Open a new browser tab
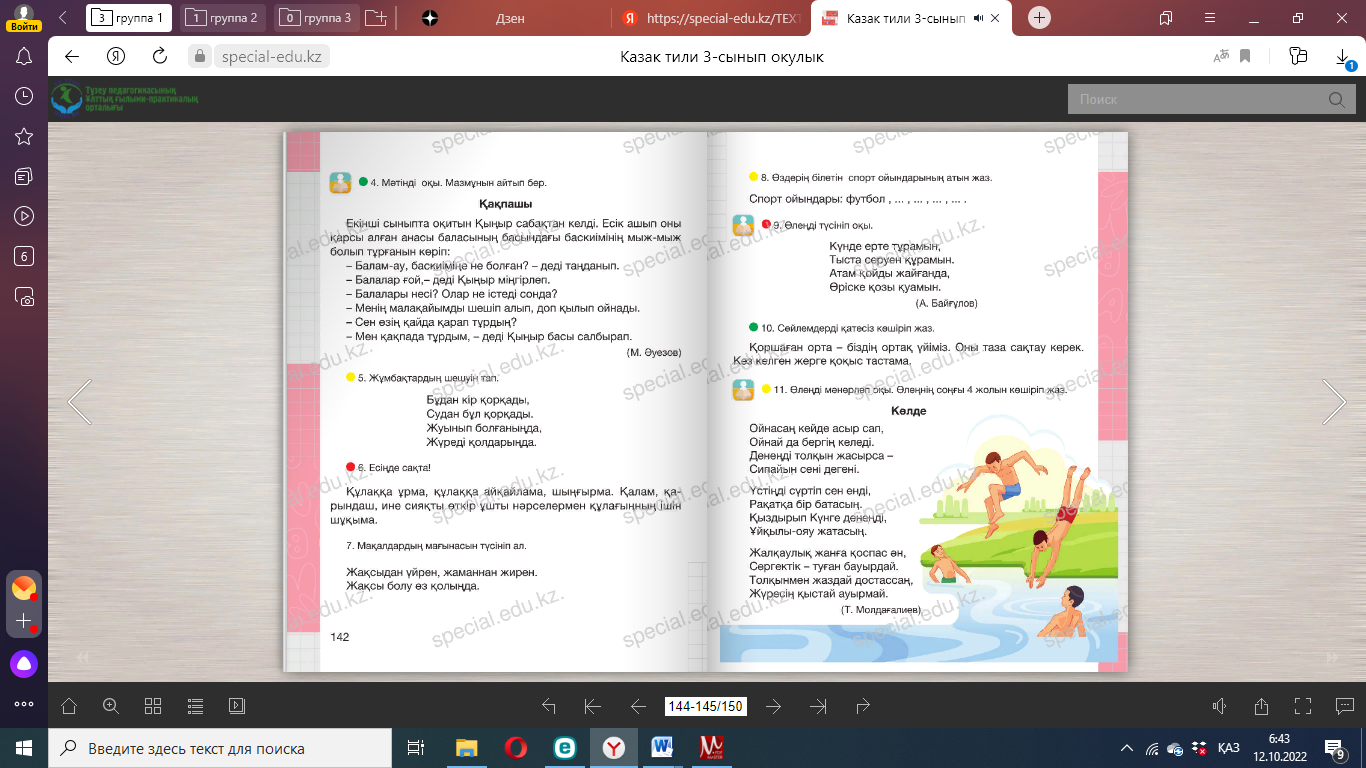Viewport: 1366px width, 768px height. (x=1040, y=18)
